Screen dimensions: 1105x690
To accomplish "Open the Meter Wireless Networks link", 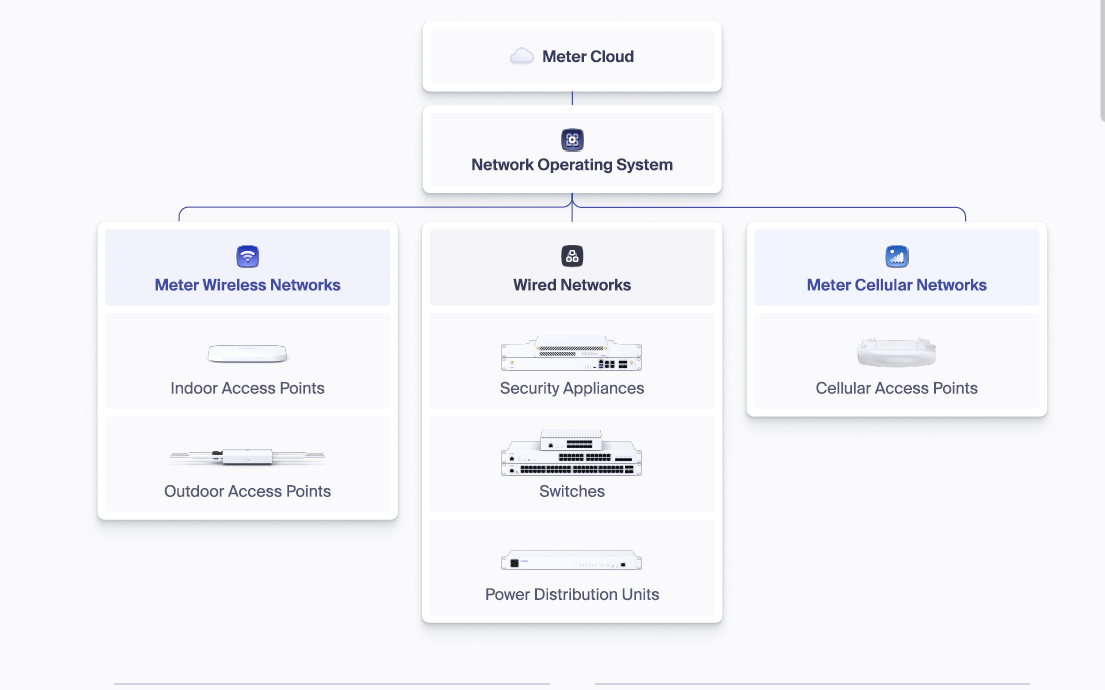I will pos(247,285).
